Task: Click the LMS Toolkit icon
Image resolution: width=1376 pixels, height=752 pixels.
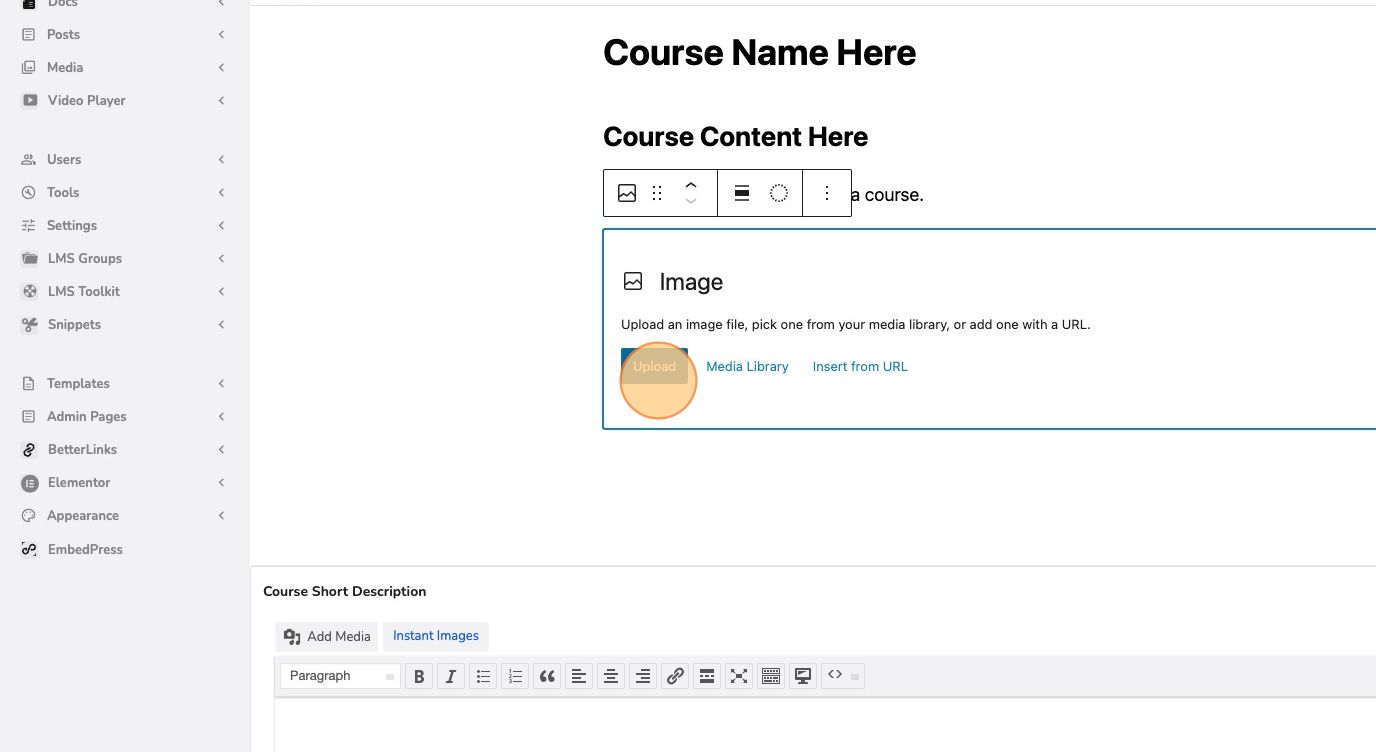Action: (30, 291)
